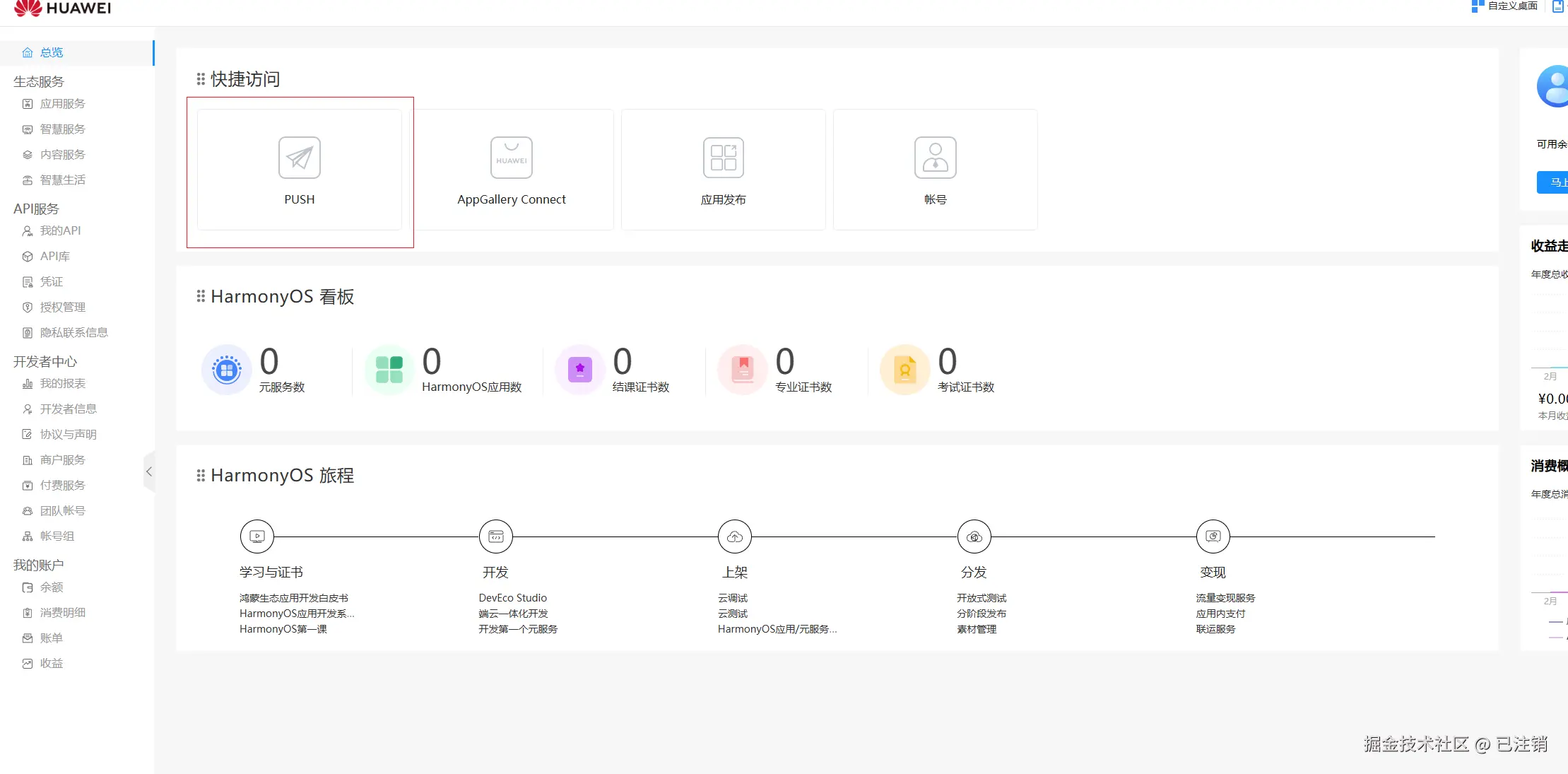Open the DevEco Studio link

tap(512, 598)
